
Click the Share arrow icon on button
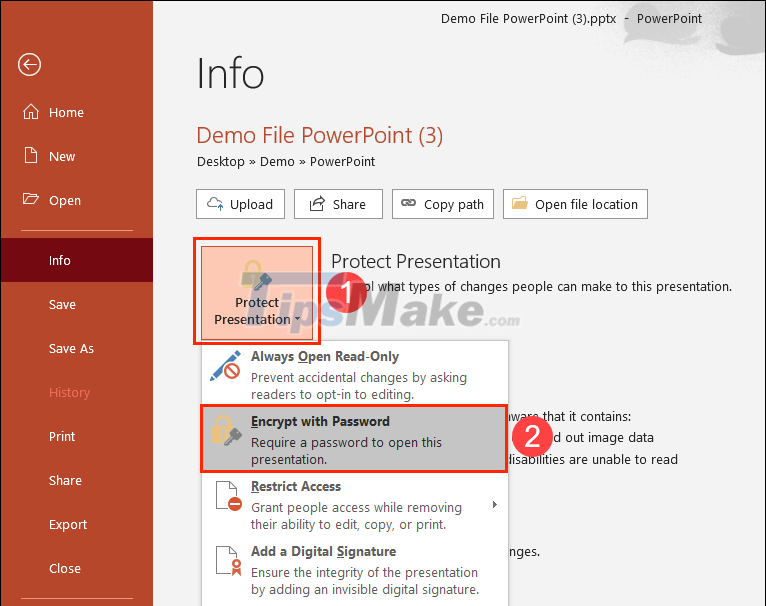[x=317, y=203]
